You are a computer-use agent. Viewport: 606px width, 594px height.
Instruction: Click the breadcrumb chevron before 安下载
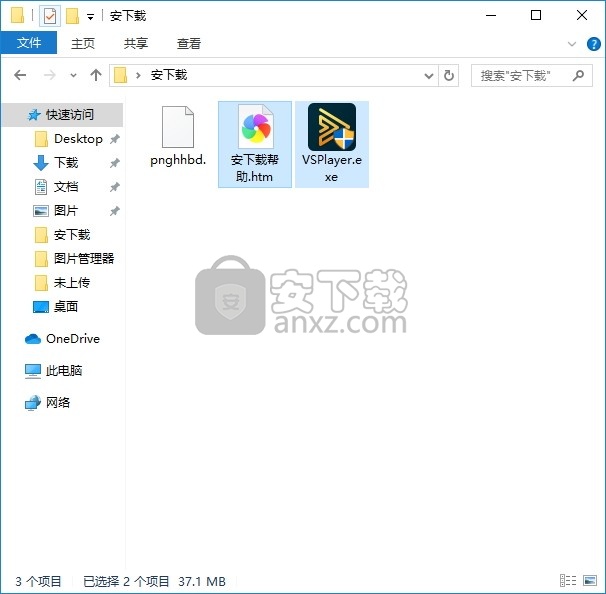coord(138,75)
